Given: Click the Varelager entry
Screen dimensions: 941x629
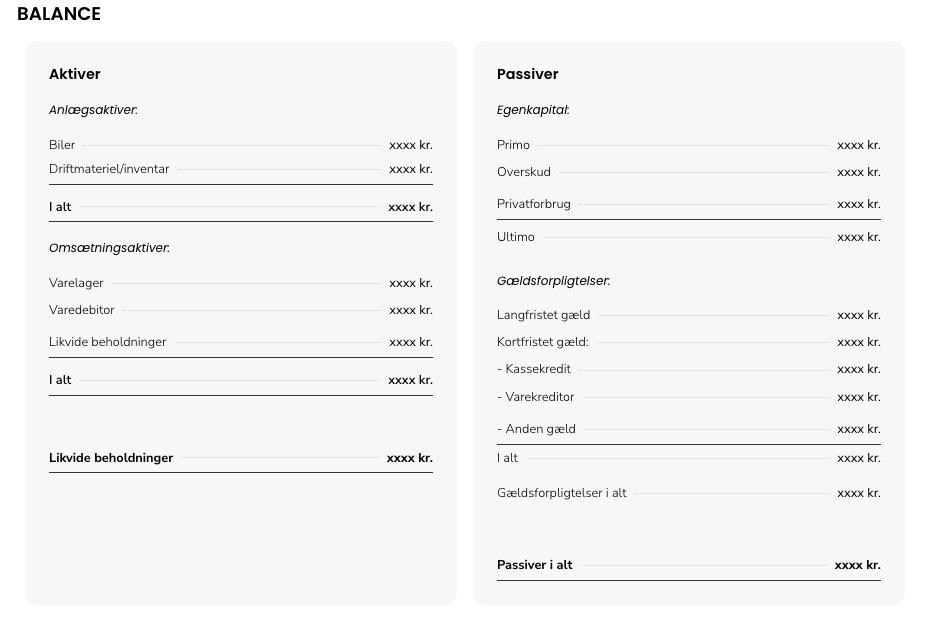Looking at the screenshot, I should point(241,283).
